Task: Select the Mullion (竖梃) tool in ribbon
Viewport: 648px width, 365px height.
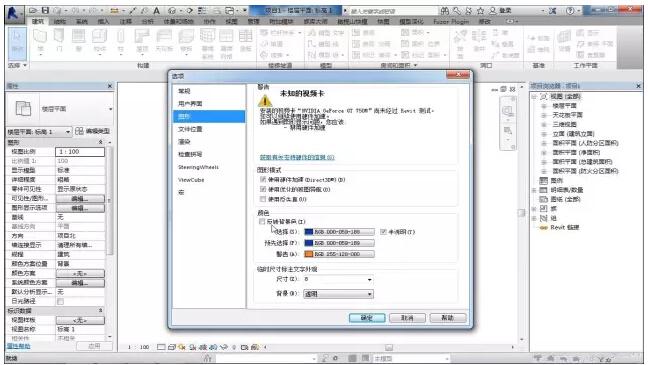Action: pyautogui.click(x=245, y=41)
